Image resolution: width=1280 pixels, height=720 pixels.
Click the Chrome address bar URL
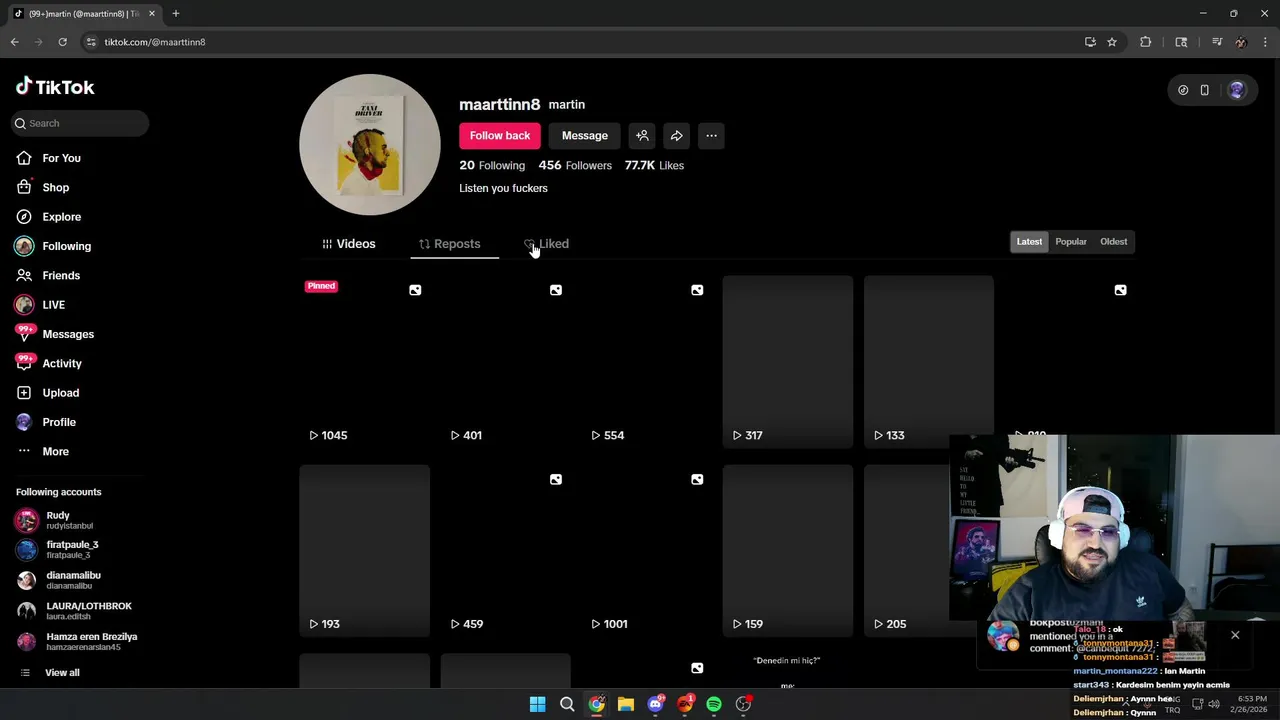click(x=155, y=42)
